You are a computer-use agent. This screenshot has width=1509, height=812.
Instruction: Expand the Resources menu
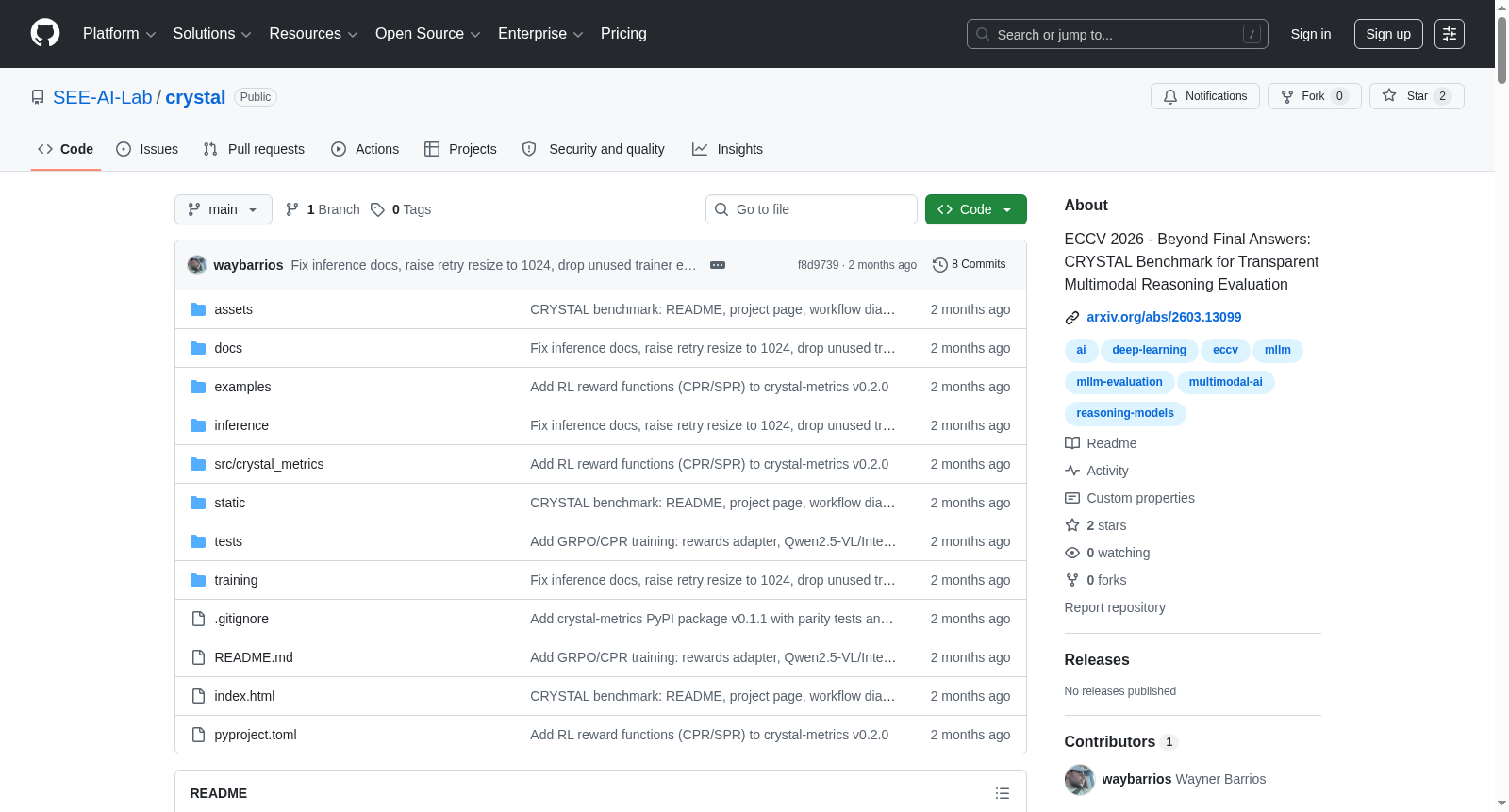click(x=313, y=34)
